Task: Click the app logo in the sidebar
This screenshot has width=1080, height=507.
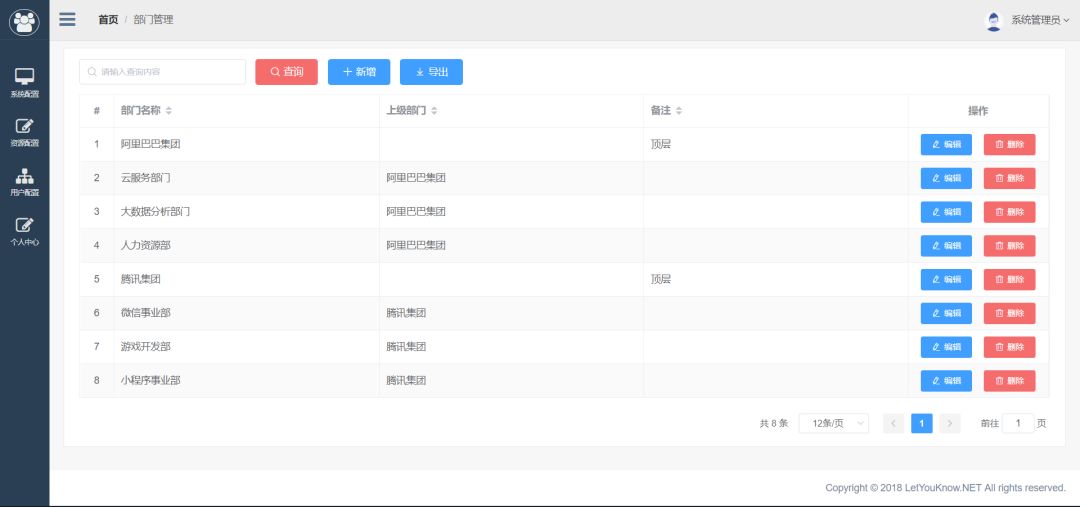Action: tap(24, 21)
